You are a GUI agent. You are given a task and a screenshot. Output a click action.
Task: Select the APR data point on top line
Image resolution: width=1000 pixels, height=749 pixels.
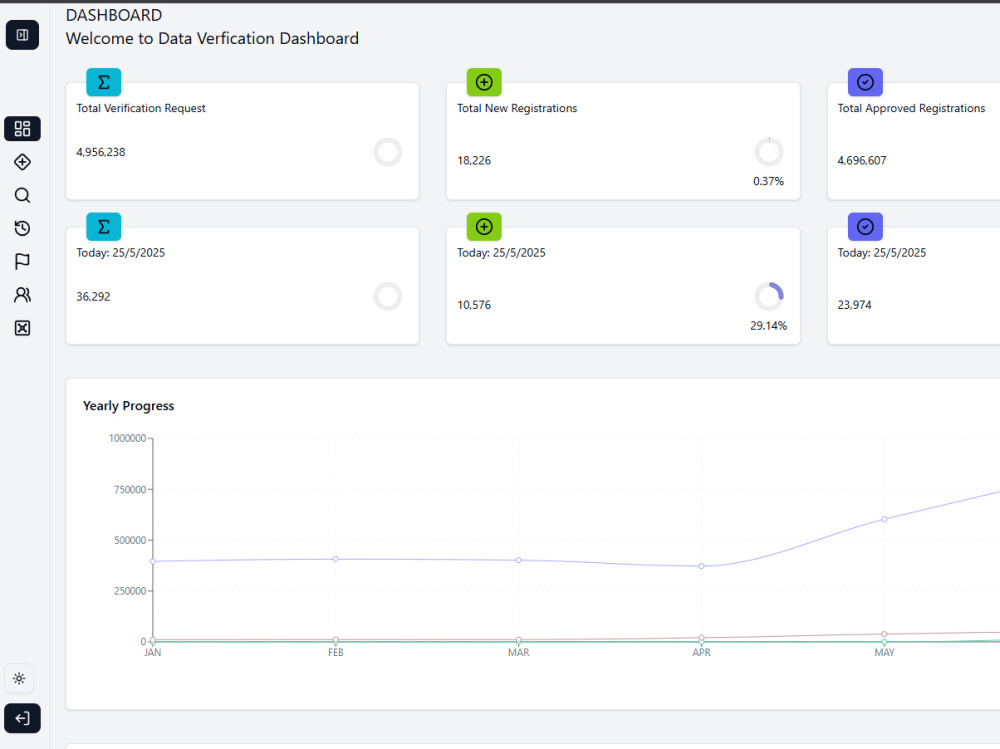click(x=702, y=566)
